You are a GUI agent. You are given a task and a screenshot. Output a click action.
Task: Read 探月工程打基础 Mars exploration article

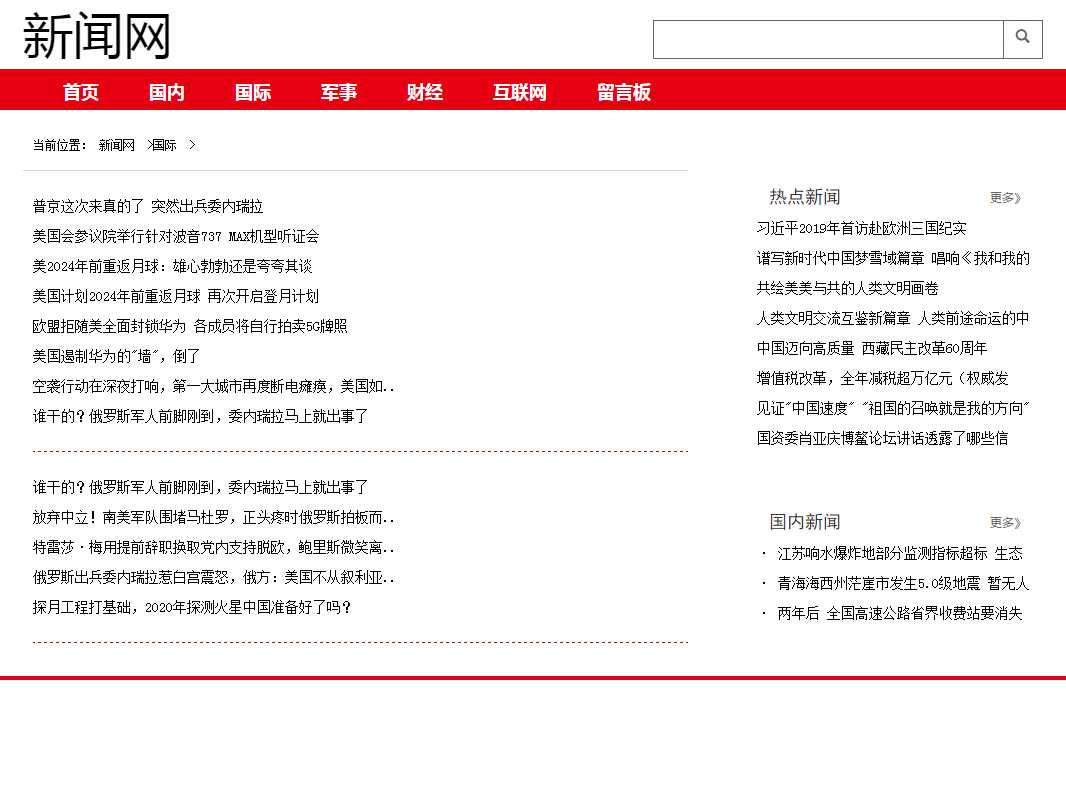[x=192, y=608]
